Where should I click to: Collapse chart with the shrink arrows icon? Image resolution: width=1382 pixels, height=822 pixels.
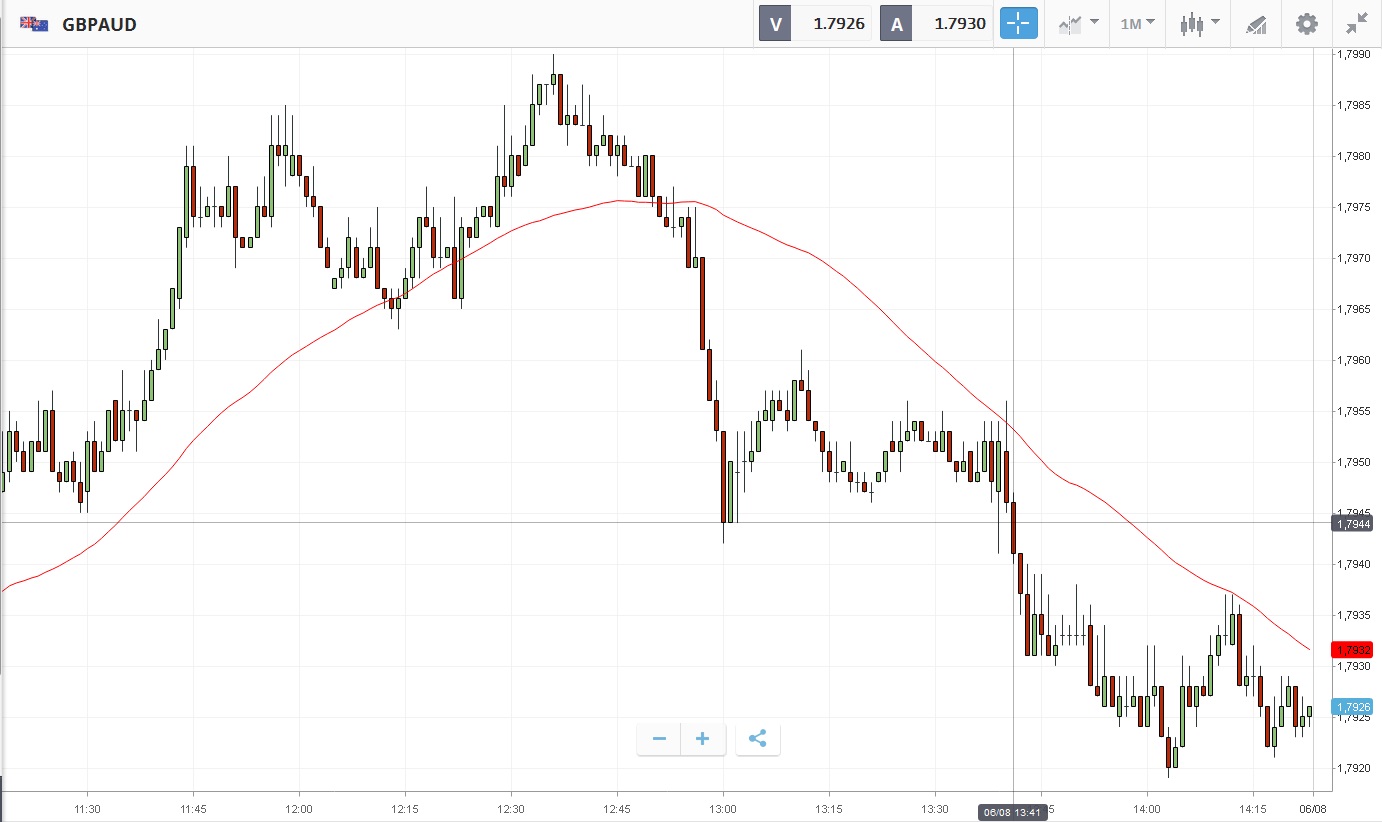(x=1356, y=24)
